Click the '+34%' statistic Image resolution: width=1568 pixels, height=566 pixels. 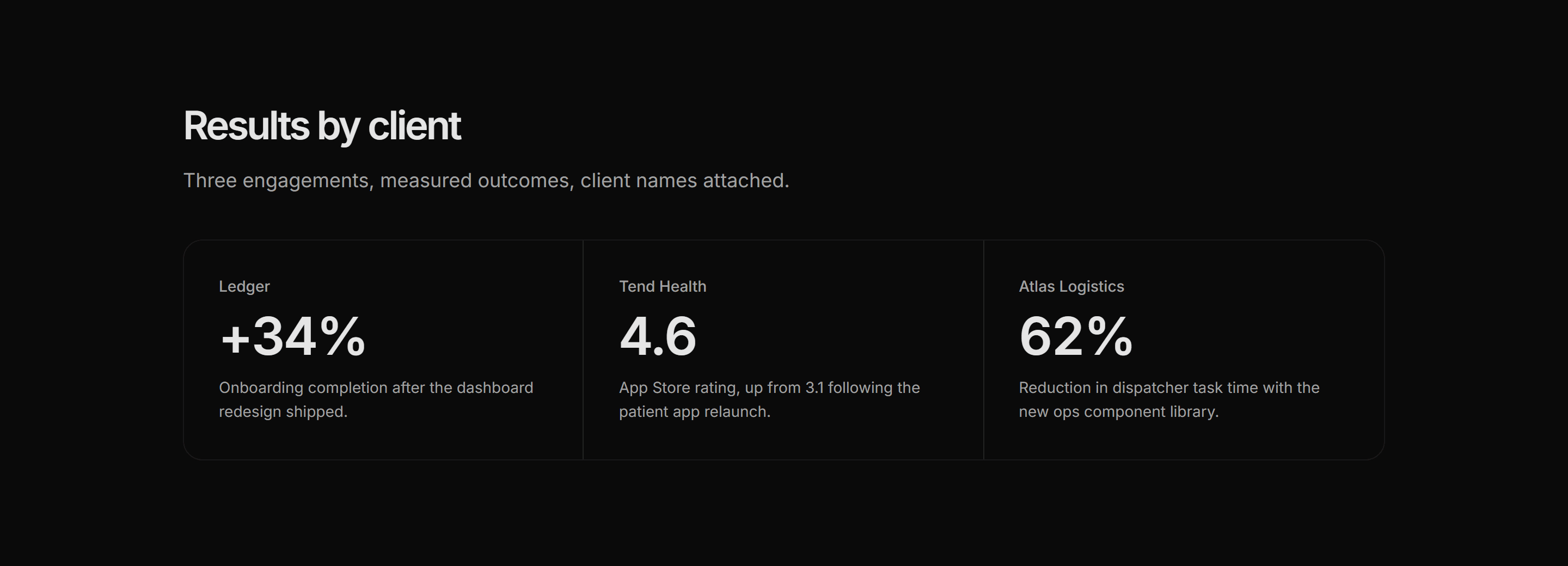coord(292,336)
